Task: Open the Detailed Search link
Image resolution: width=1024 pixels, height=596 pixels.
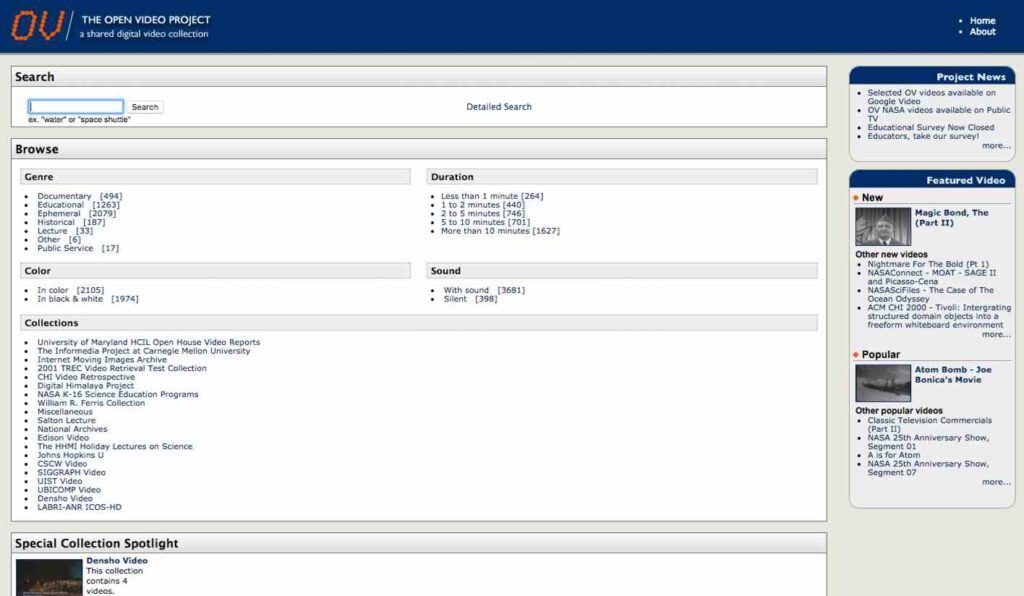Action: (x=499, y=107)
